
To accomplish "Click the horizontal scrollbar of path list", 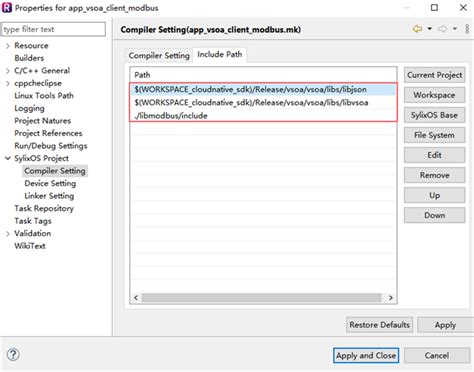I will pos(261,297).
